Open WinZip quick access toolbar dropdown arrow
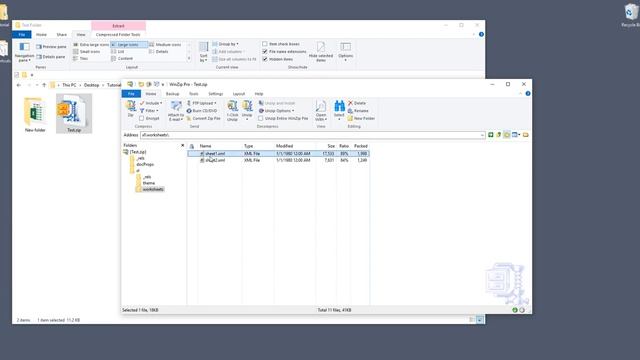 pyautogui.click(x=163, y=84)
